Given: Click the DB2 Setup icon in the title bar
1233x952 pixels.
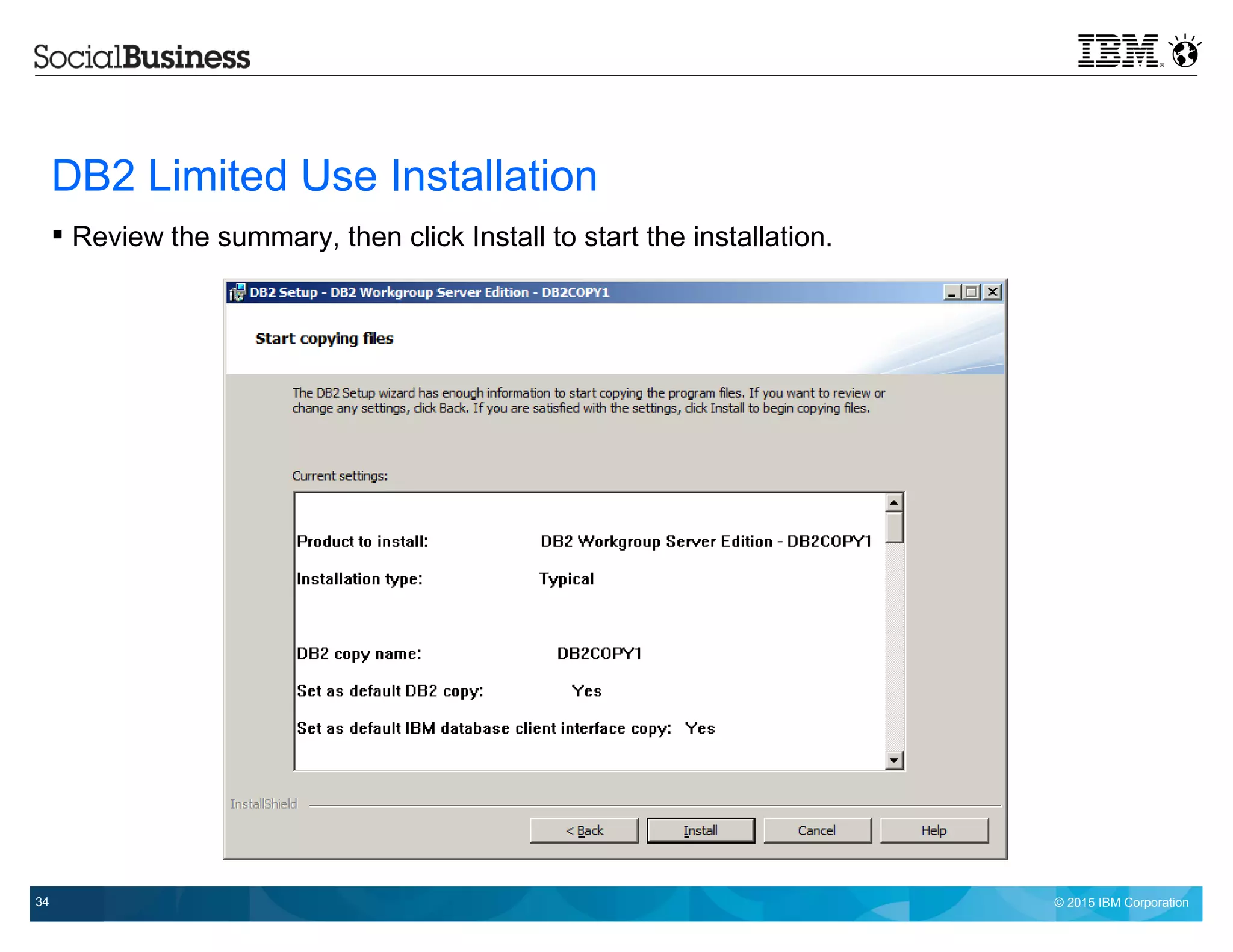Looking at the screenshot, I should coord(237,292).
